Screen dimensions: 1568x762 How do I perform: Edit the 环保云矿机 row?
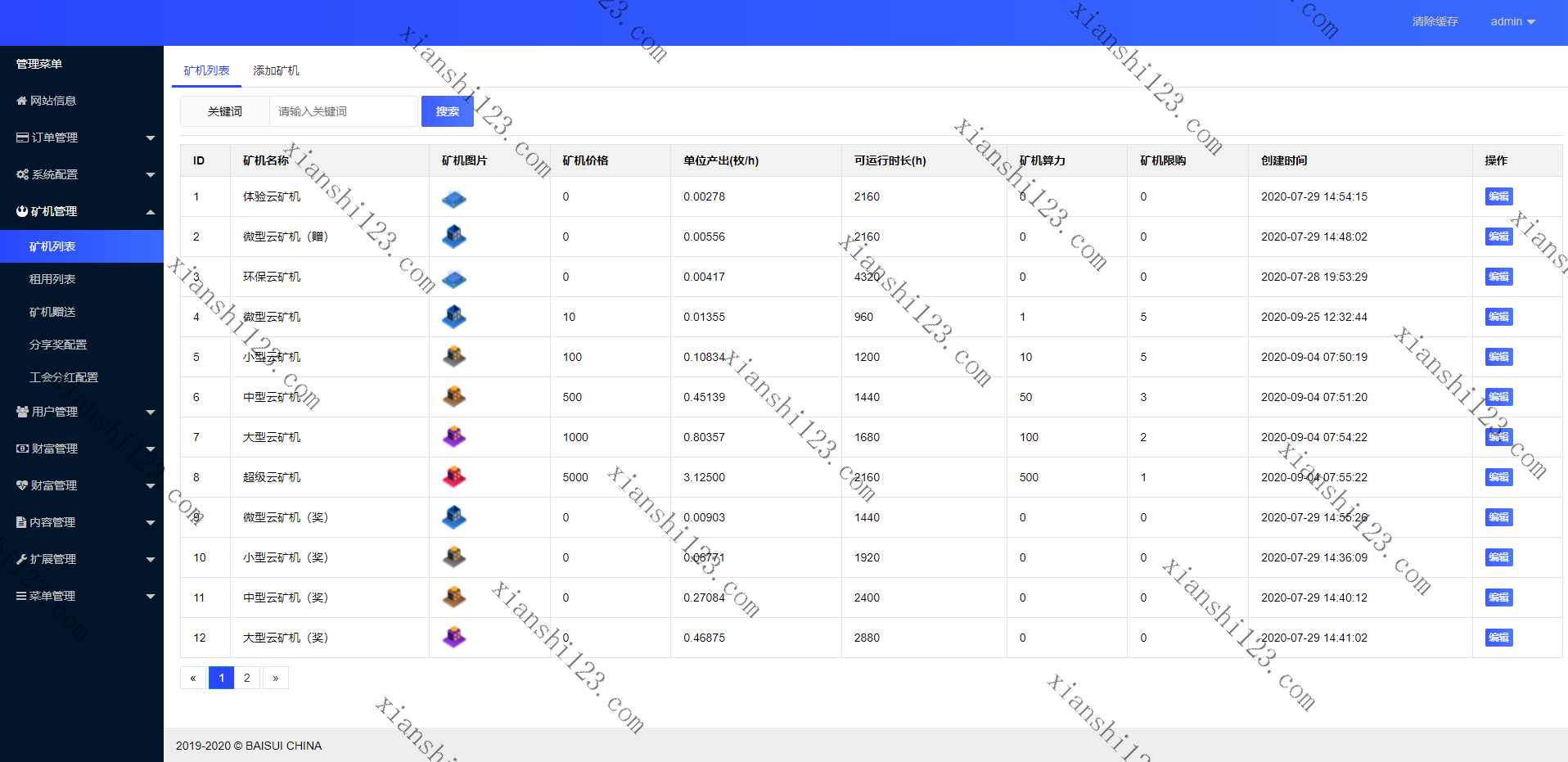1498,277
